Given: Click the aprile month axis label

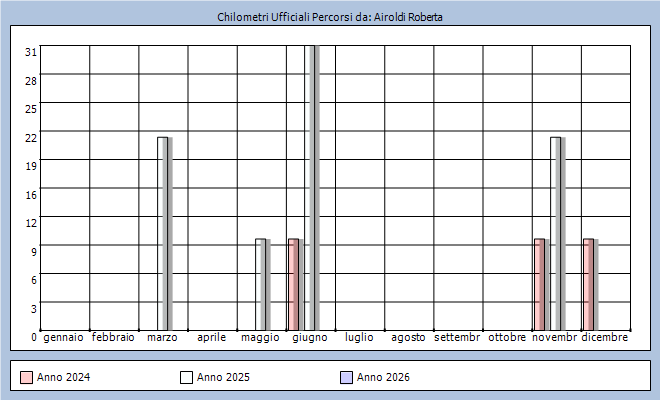Looking at the screenshot, I should tap(211, 338).
